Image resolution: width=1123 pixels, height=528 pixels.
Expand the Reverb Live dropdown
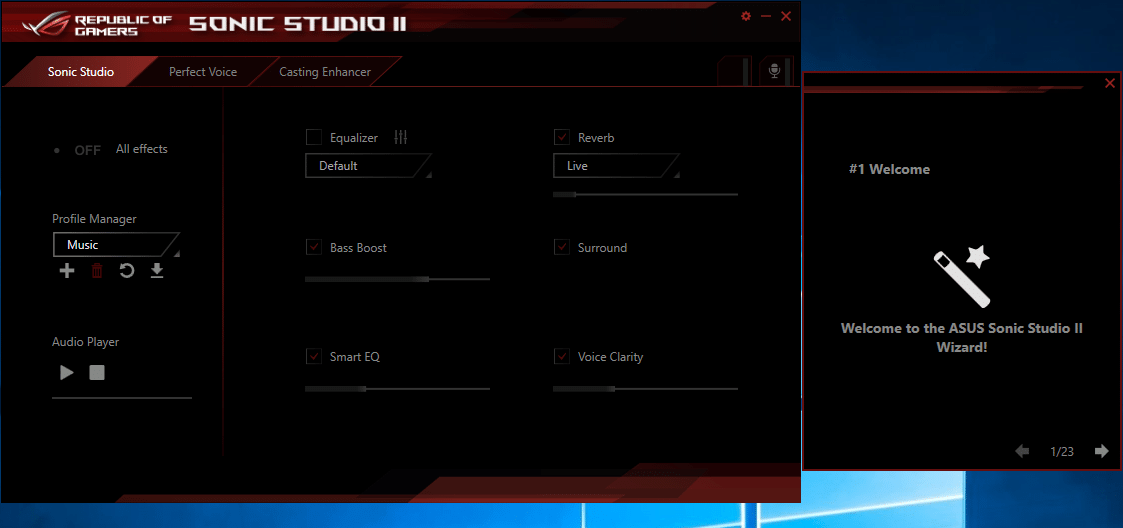pyautogui.click(x=615, y=166)
